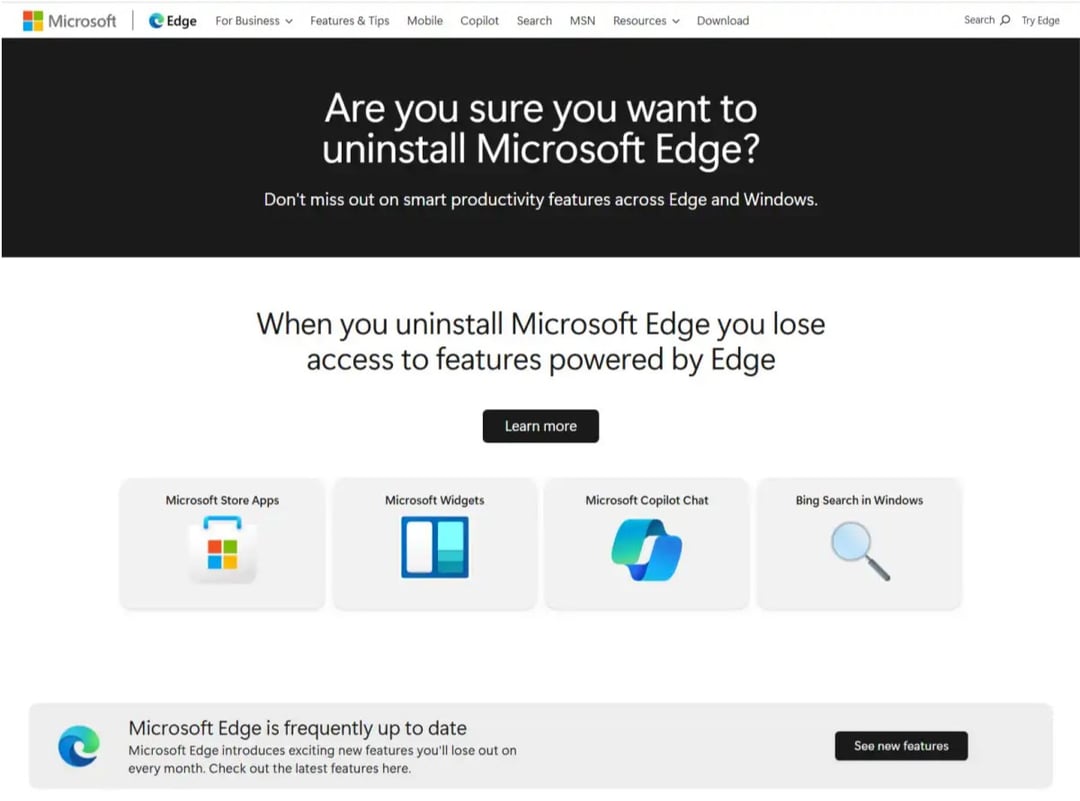
Task: Open the Try Edge link
Action: (x=1041, y=20)
